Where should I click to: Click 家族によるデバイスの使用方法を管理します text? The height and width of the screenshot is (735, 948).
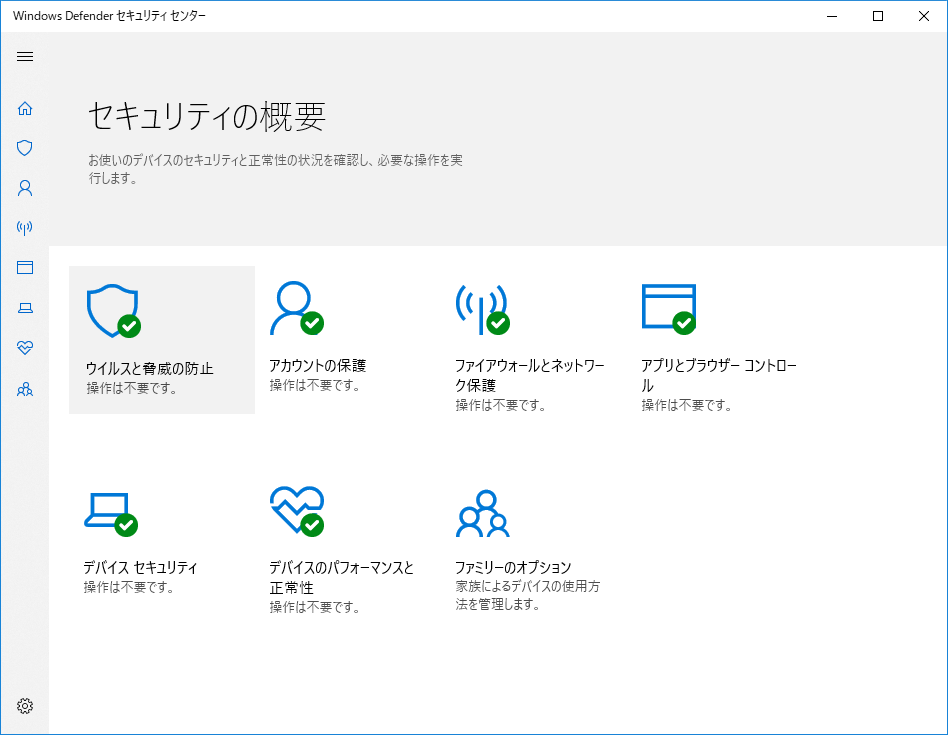(527, 595)
